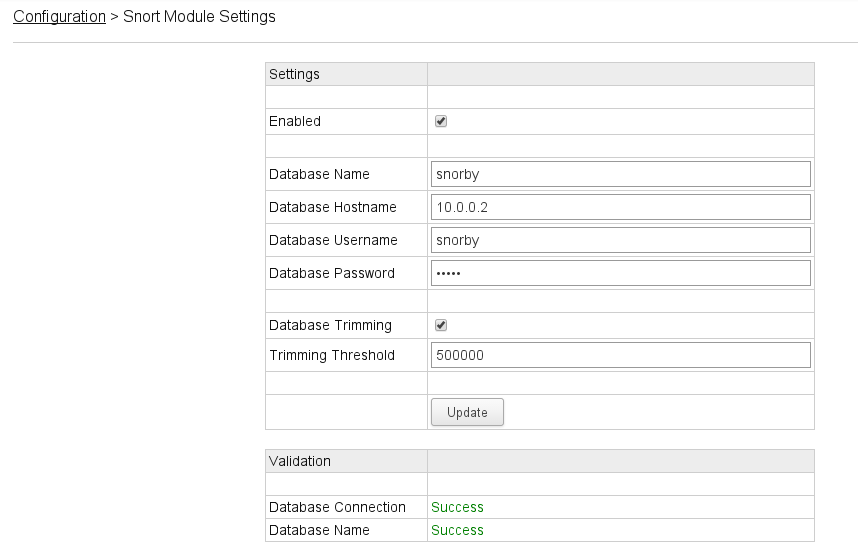This screenshot has height=555, width=858.
Task: Select the Database Connection label
Action: [x=338, y=507]
